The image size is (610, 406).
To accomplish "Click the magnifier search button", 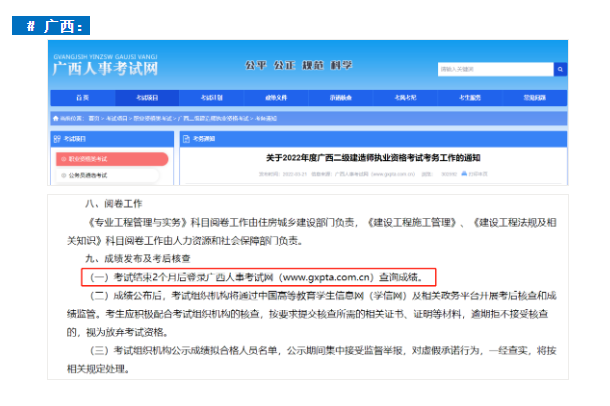I will (560, 69).
